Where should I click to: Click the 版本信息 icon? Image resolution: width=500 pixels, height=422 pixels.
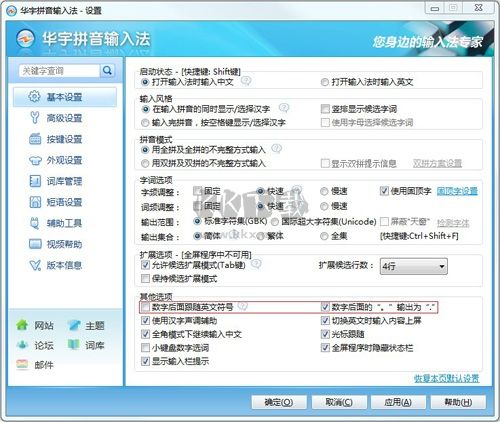[35, 265]
